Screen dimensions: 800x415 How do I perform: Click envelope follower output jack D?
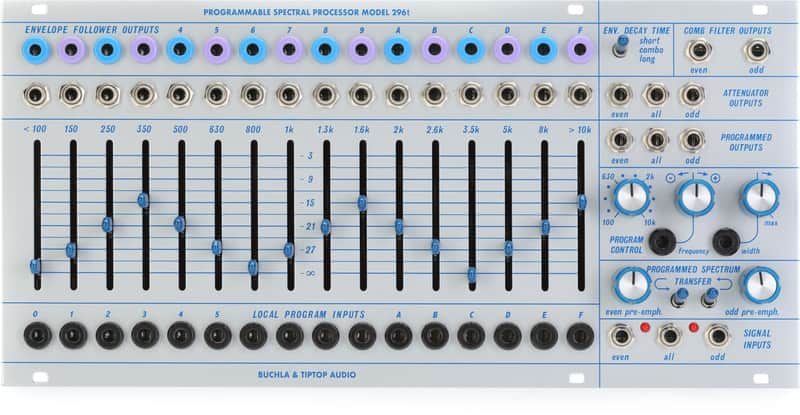coord(507,50)
